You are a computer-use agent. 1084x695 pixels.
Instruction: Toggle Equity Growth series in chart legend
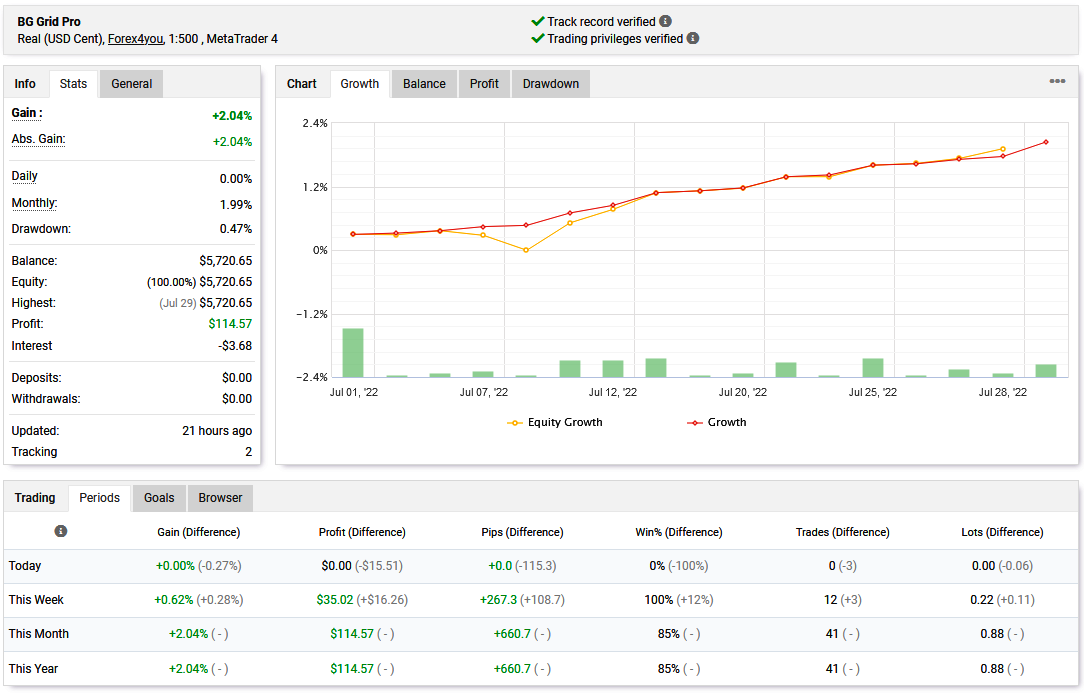554,423
